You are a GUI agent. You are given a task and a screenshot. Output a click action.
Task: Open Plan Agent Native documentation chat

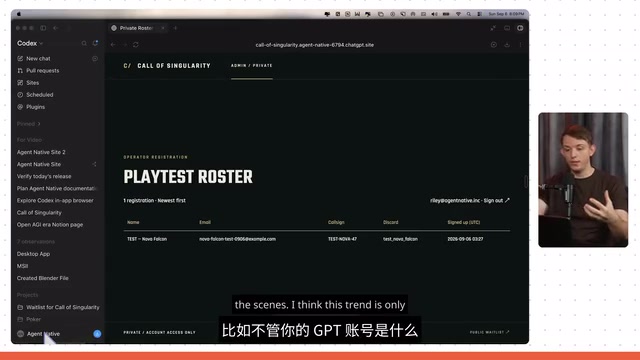point(57,189)
